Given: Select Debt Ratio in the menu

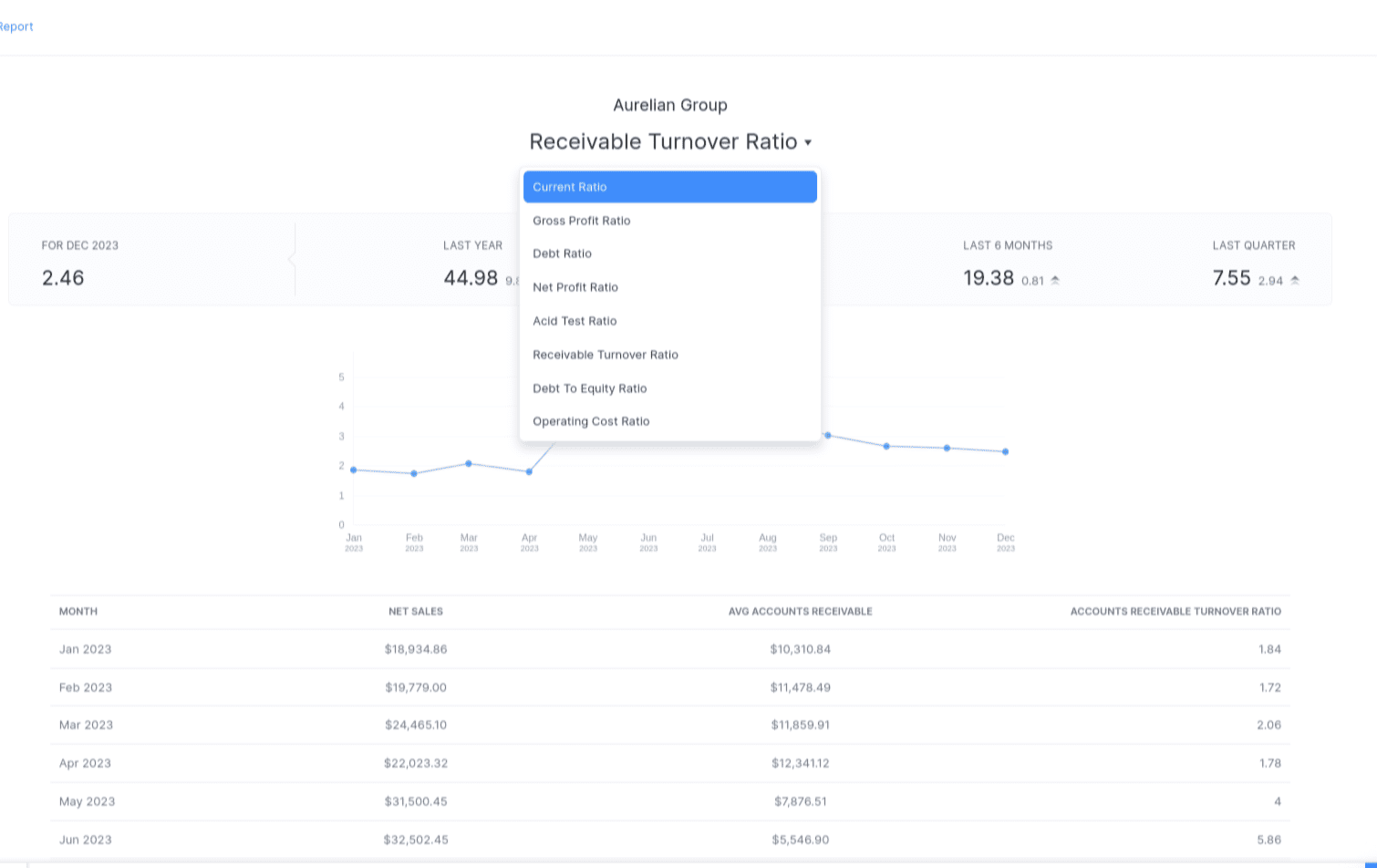Looking at the screenshot, I should coord(670,253).
